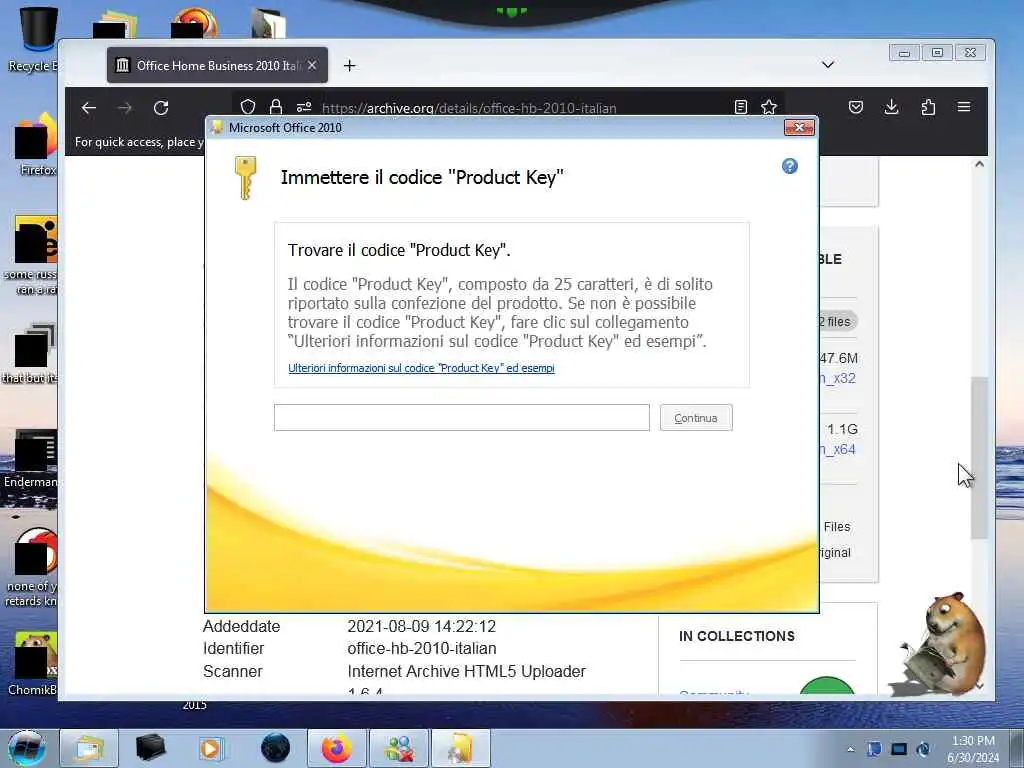Click the Firefox taskbar button
This screenshot has width=1024, height=768.
(337, 748)
